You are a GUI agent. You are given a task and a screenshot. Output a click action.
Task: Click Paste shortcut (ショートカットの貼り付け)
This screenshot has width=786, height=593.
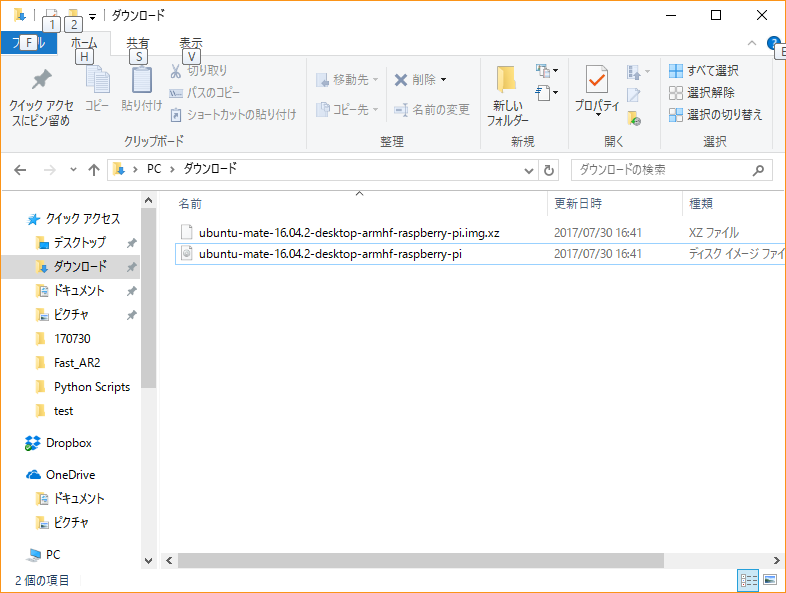point(233,115)
